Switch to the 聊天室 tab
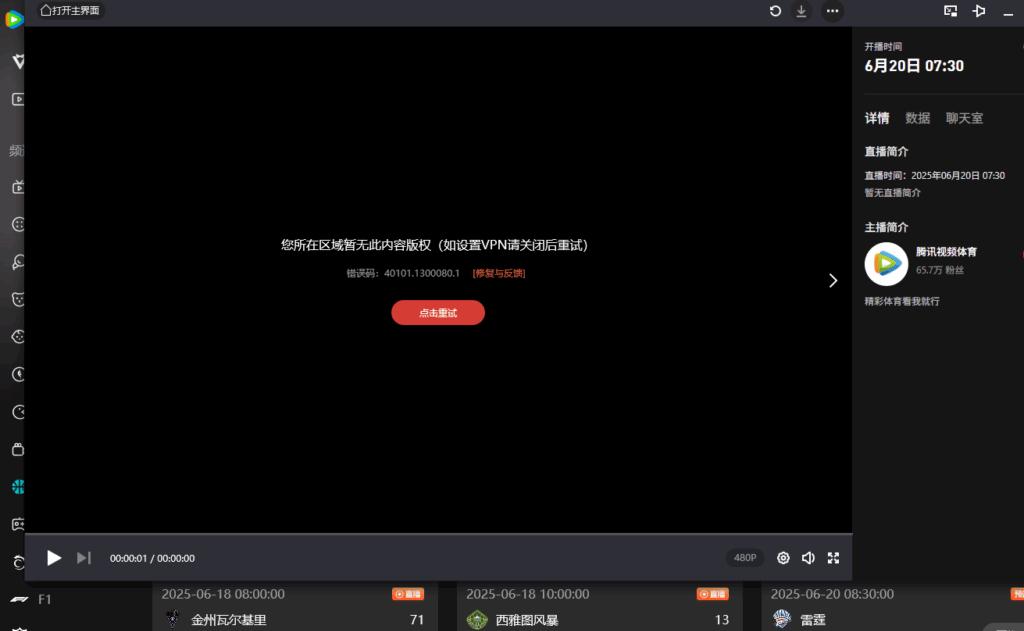 pos(964,118)
